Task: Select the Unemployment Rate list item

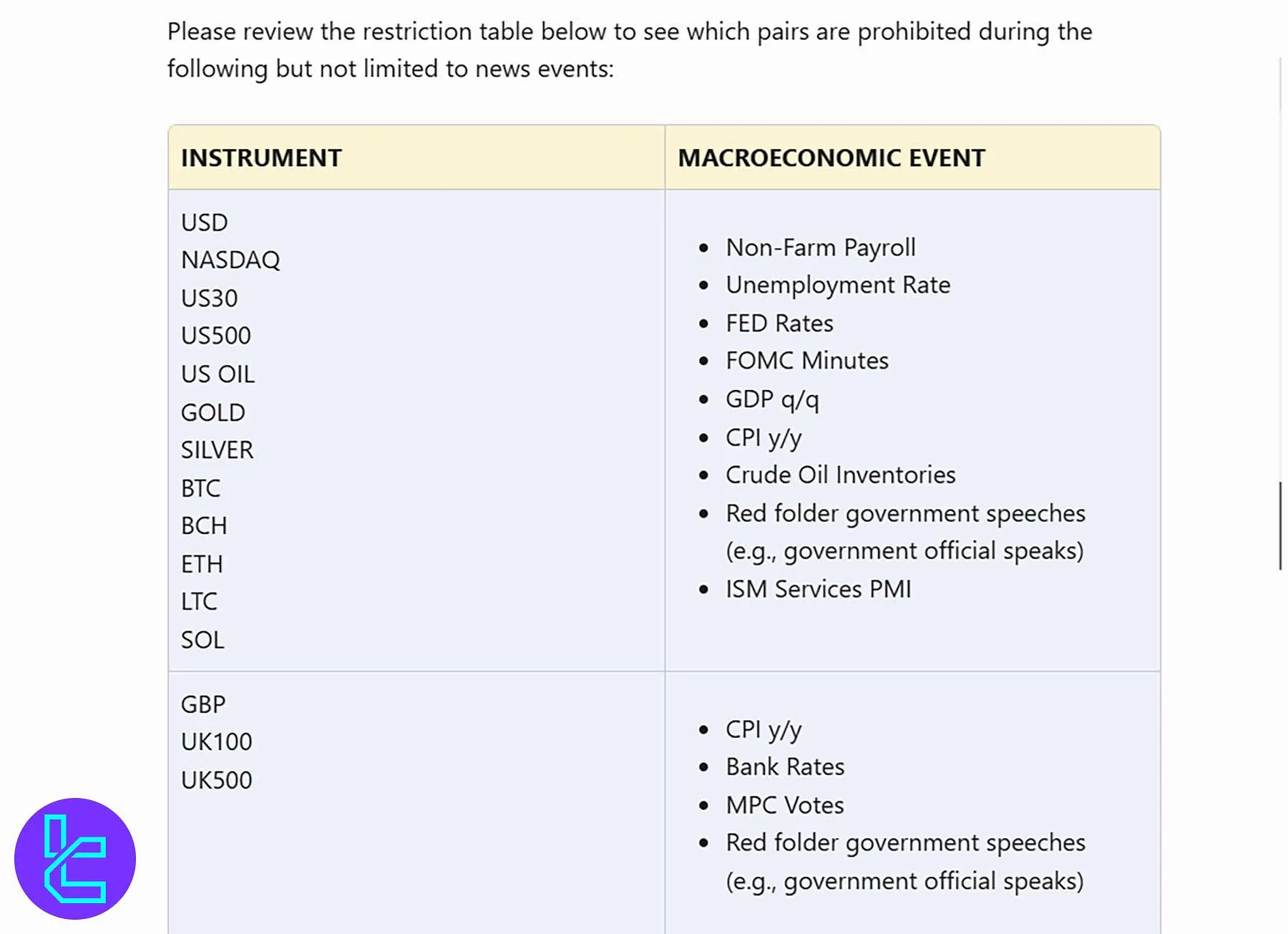Action: 837,285
